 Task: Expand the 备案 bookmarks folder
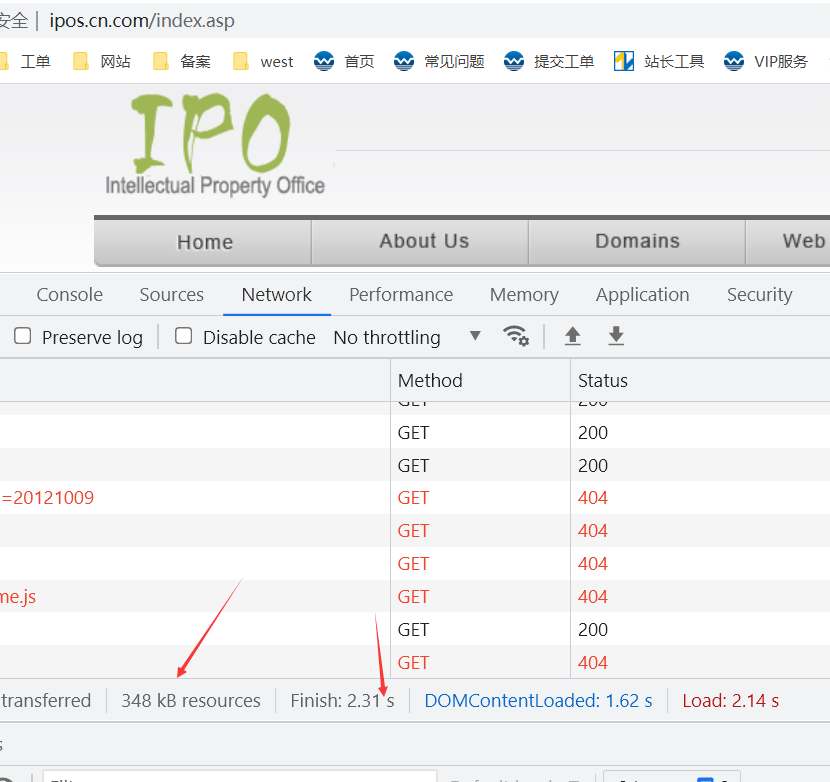[x=182, y=61]
